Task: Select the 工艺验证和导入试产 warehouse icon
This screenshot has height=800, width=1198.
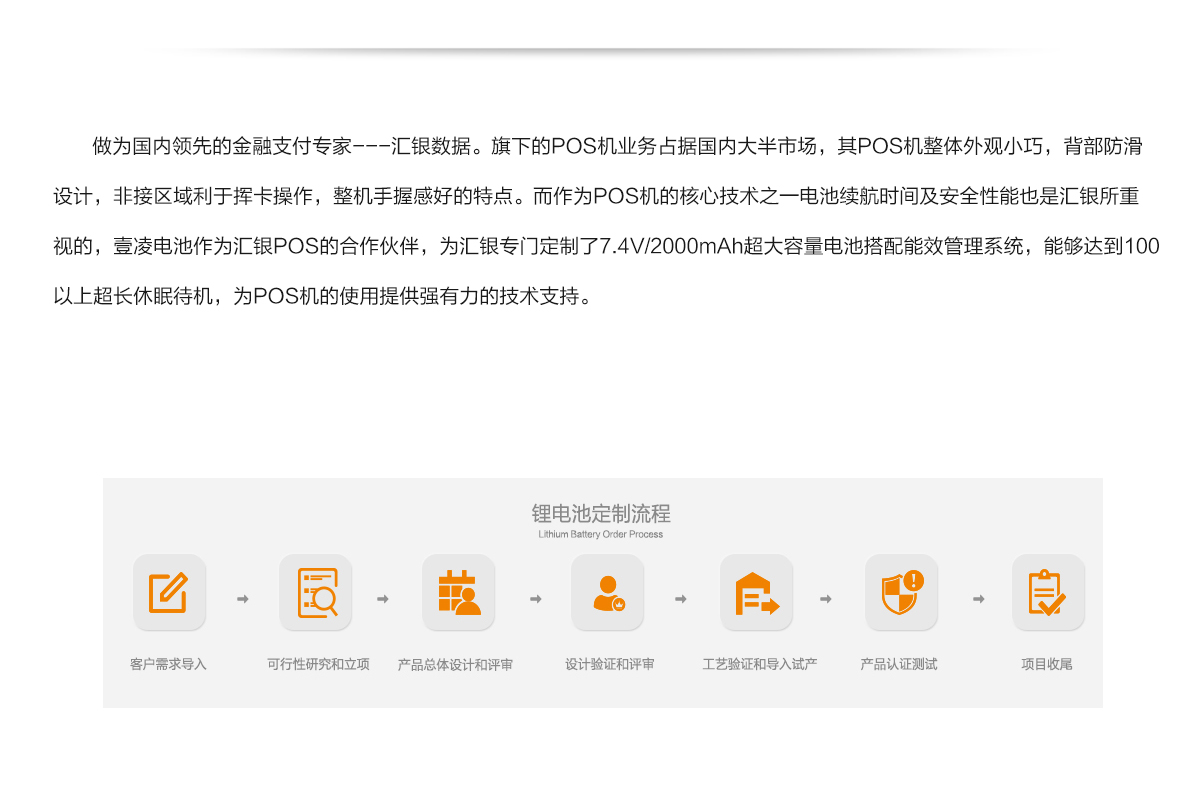Action: pos(756,592)
